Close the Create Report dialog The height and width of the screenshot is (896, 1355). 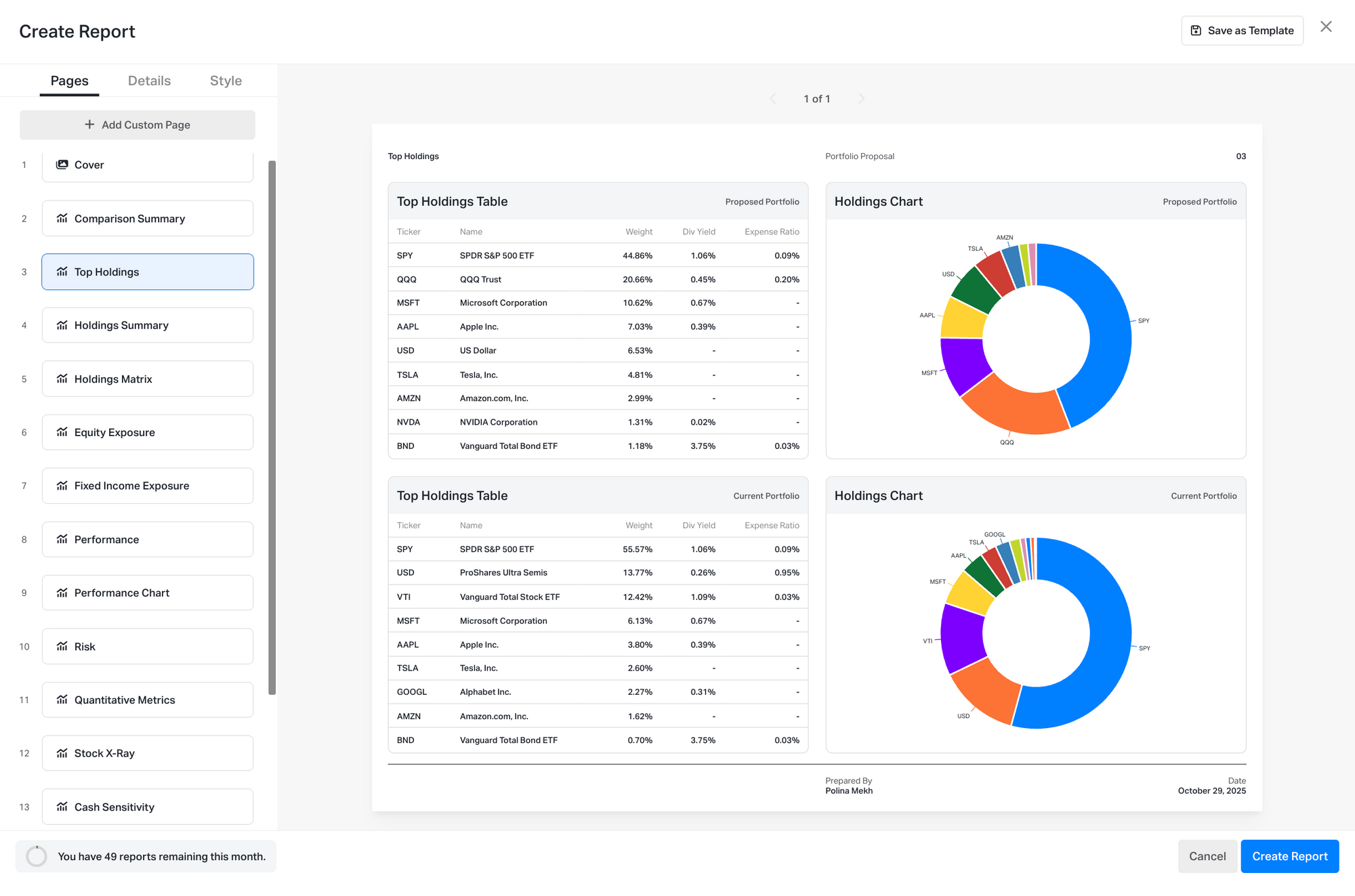point(1326,26)
